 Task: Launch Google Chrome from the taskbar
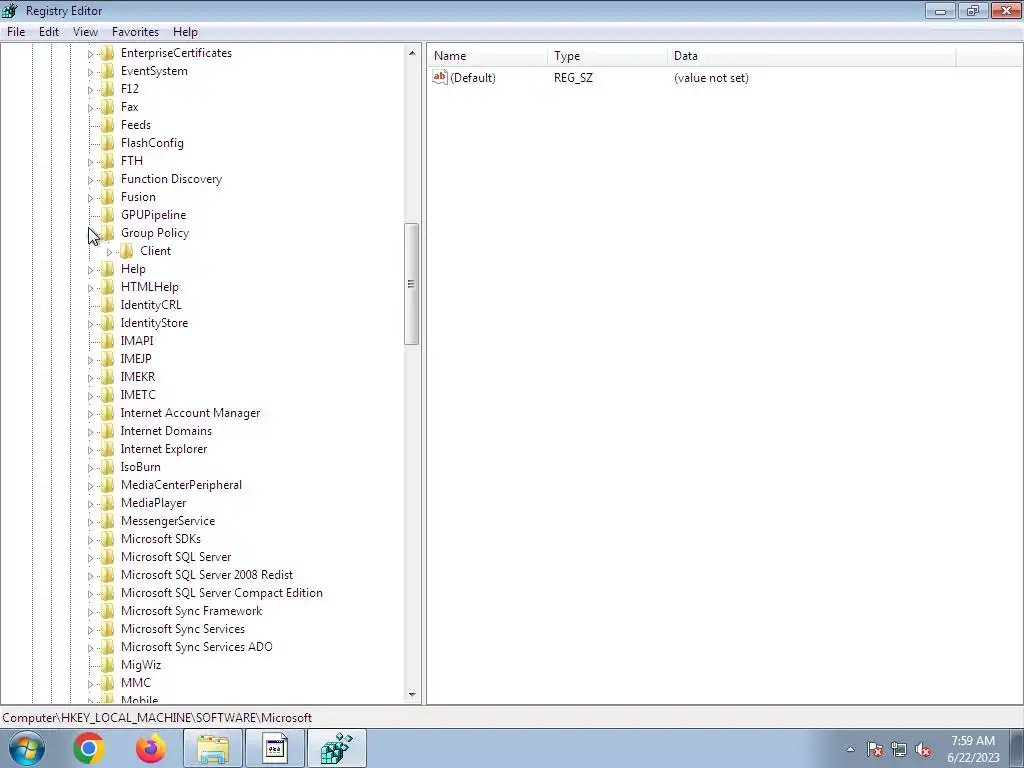tap(89, 748)
